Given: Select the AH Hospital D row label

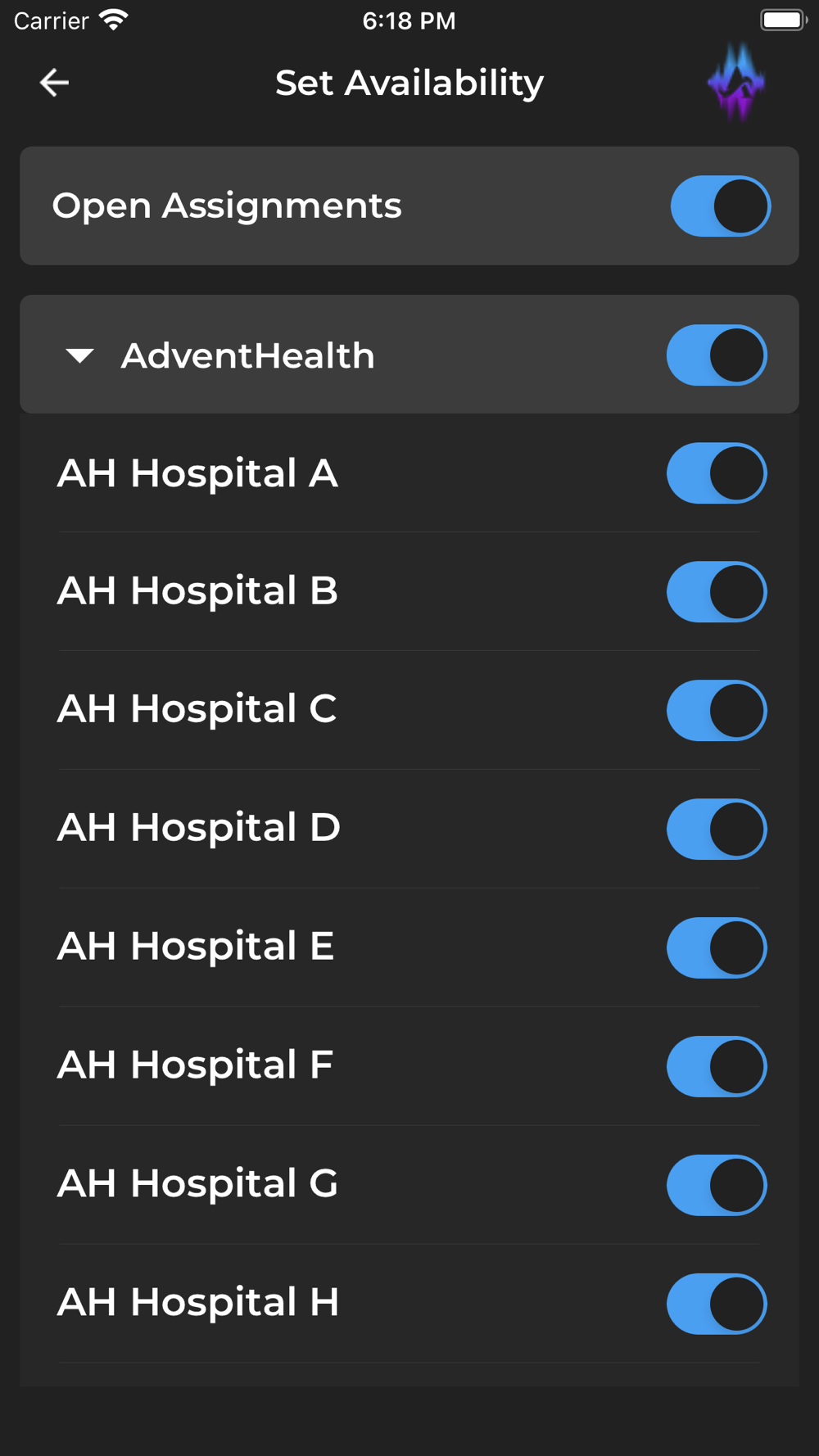Looking at the screenshot, I should (x=198, y=827).
